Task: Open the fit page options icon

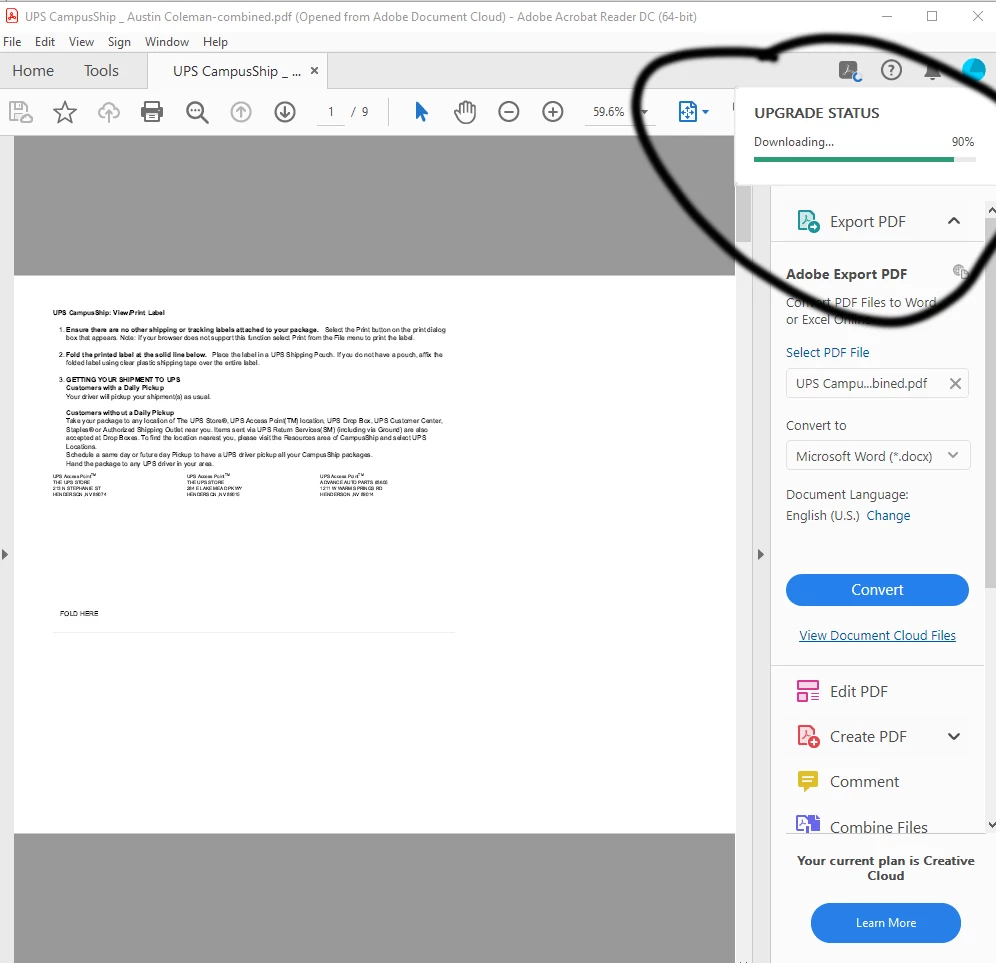Action: click(x=693, y=112)
